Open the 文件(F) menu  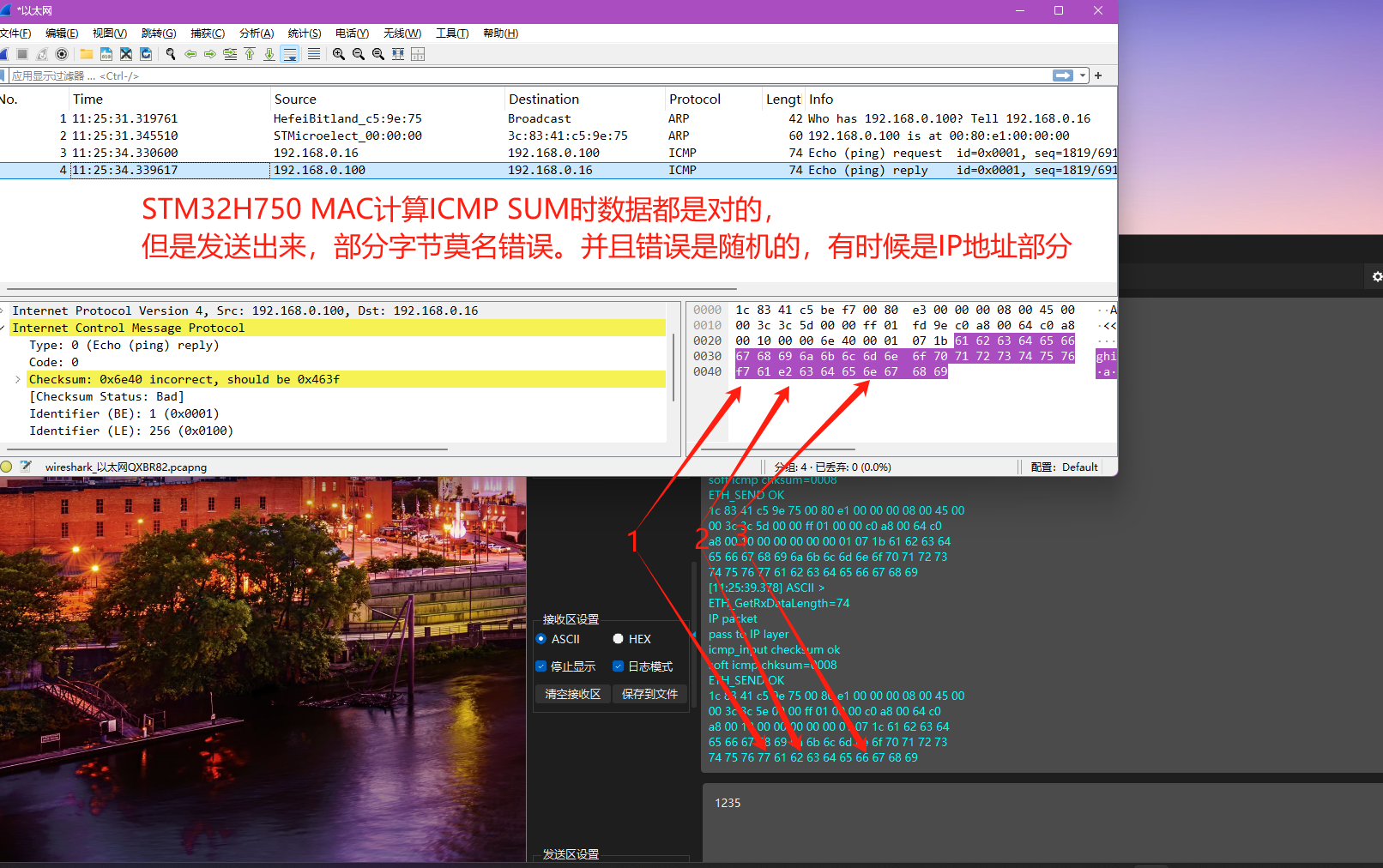15,33
